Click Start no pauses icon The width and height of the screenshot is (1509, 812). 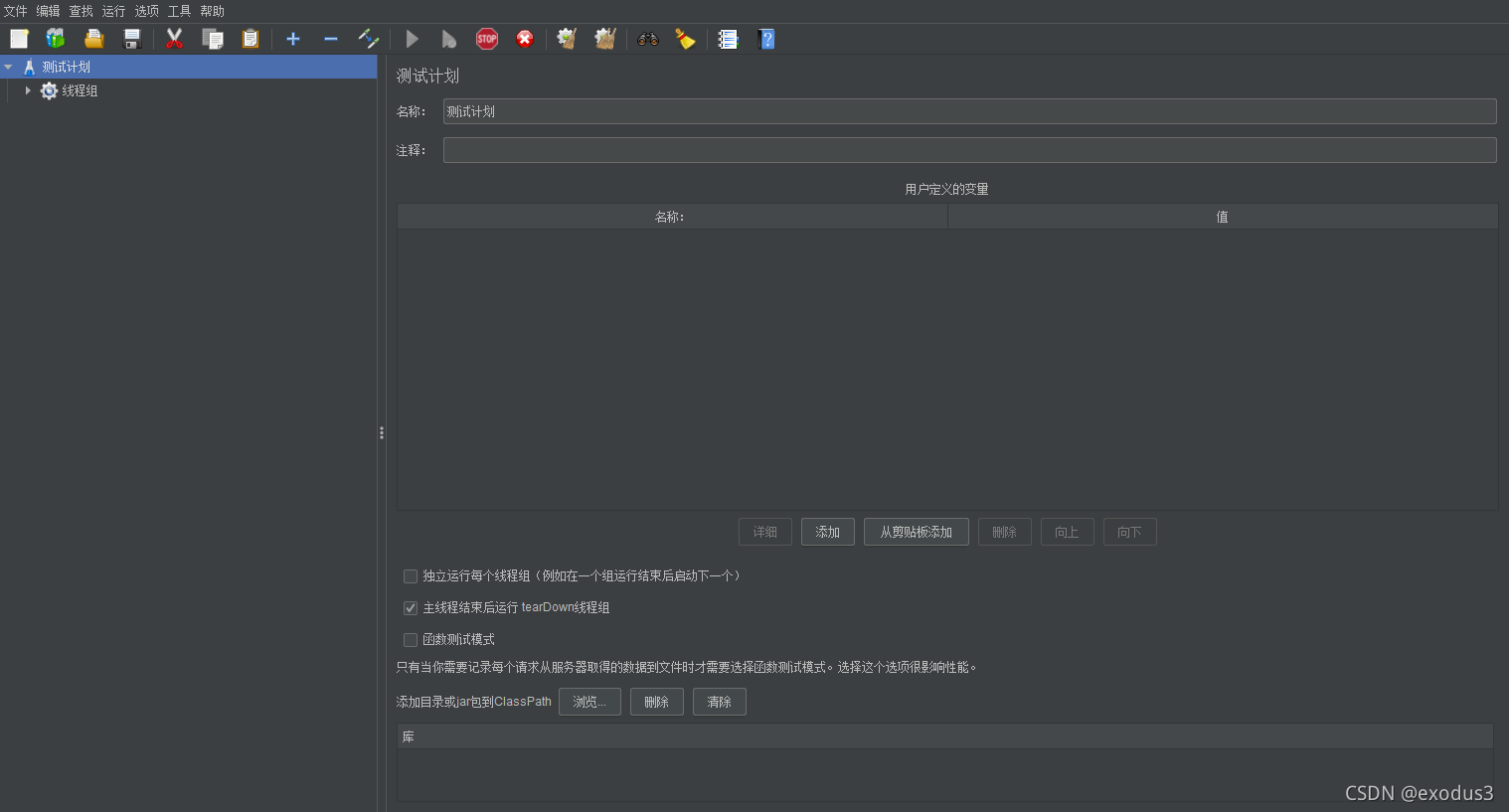click(449, 39)
